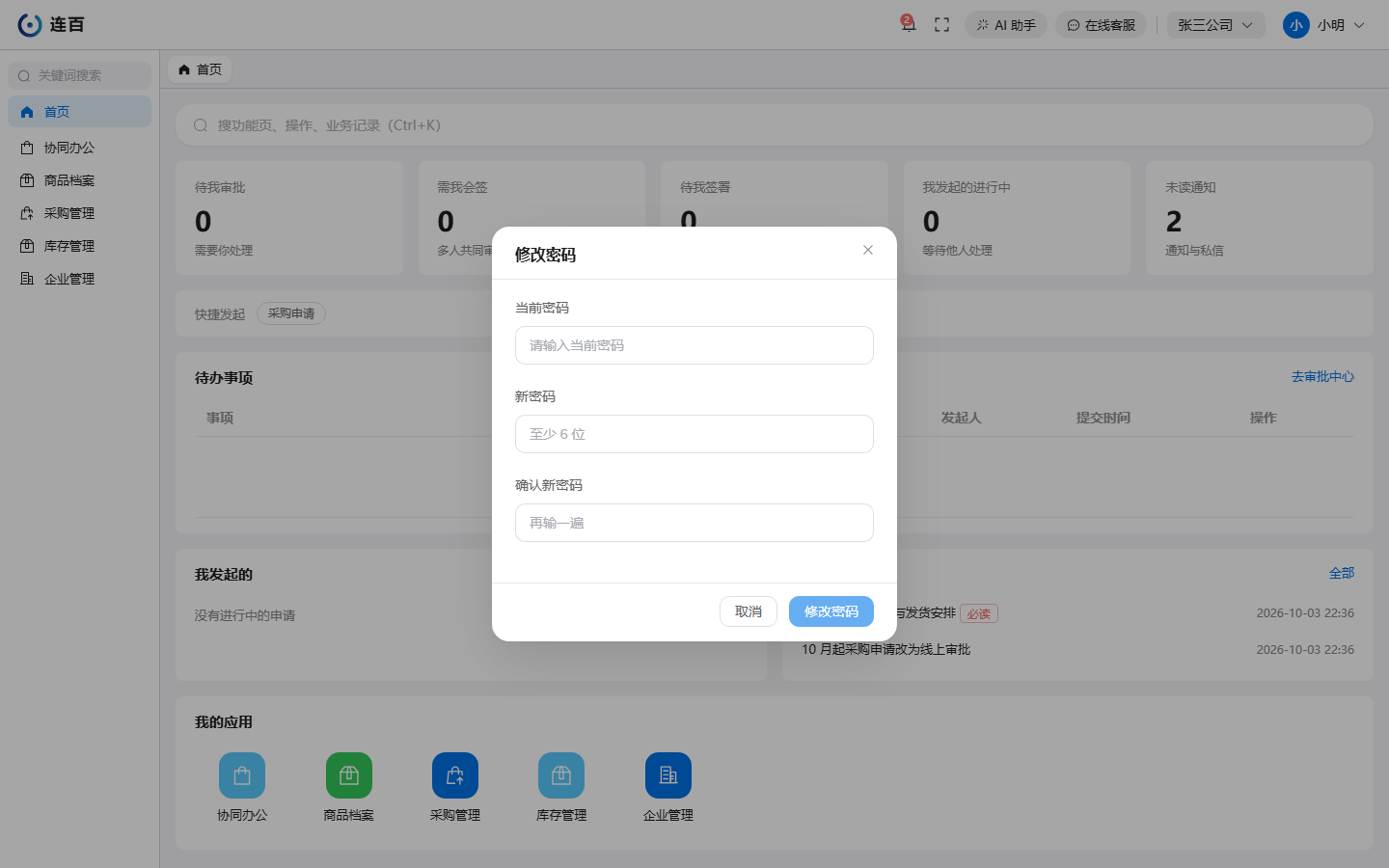Open the 全部 notices link

coord(1342,573)
